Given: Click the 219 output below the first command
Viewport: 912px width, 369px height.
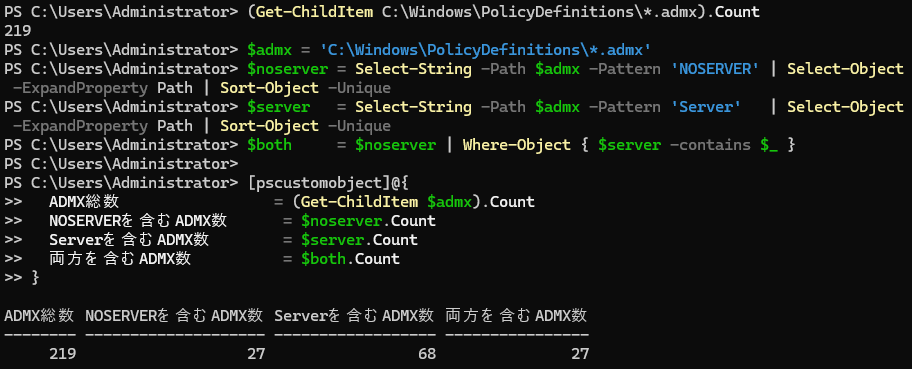Looking at the screenshot, I should pyautogui.click(x=17, y=31).
